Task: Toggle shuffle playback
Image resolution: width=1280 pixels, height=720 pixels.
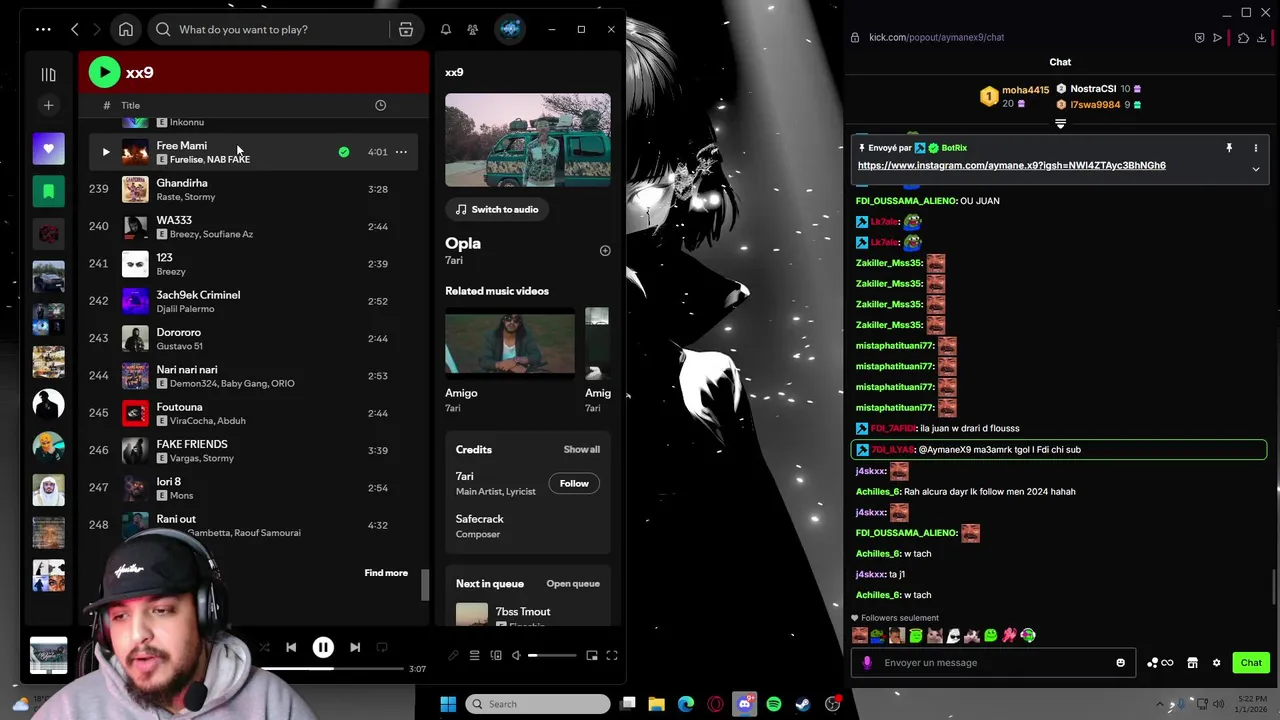Action: [264, 647]
